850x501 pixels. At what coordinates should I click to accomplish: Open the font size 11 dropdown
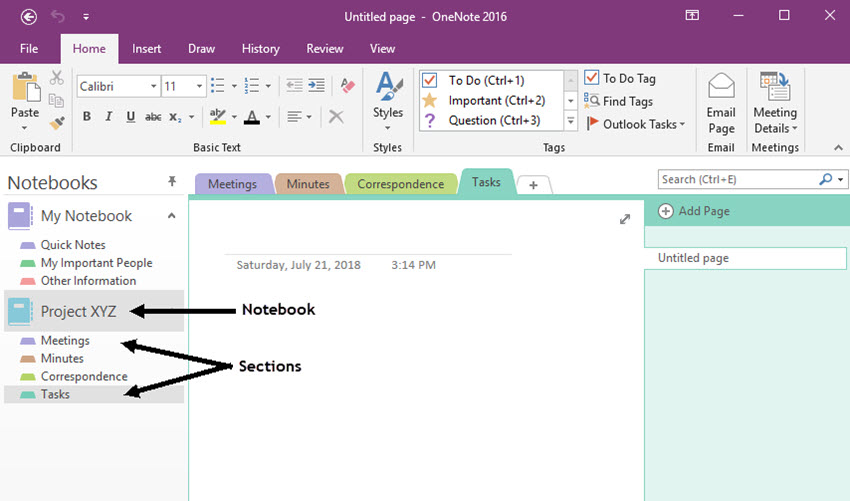point(199,86)
